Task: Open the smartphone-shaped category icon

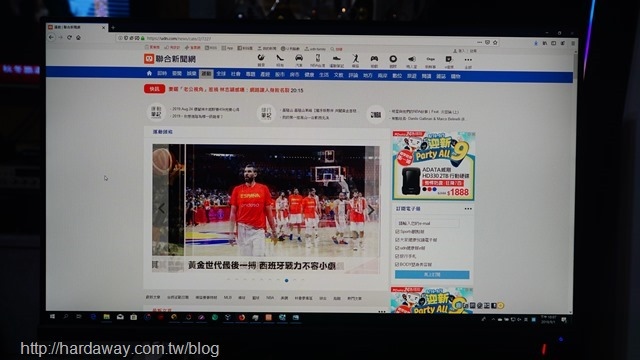Action: coord(318,58)
